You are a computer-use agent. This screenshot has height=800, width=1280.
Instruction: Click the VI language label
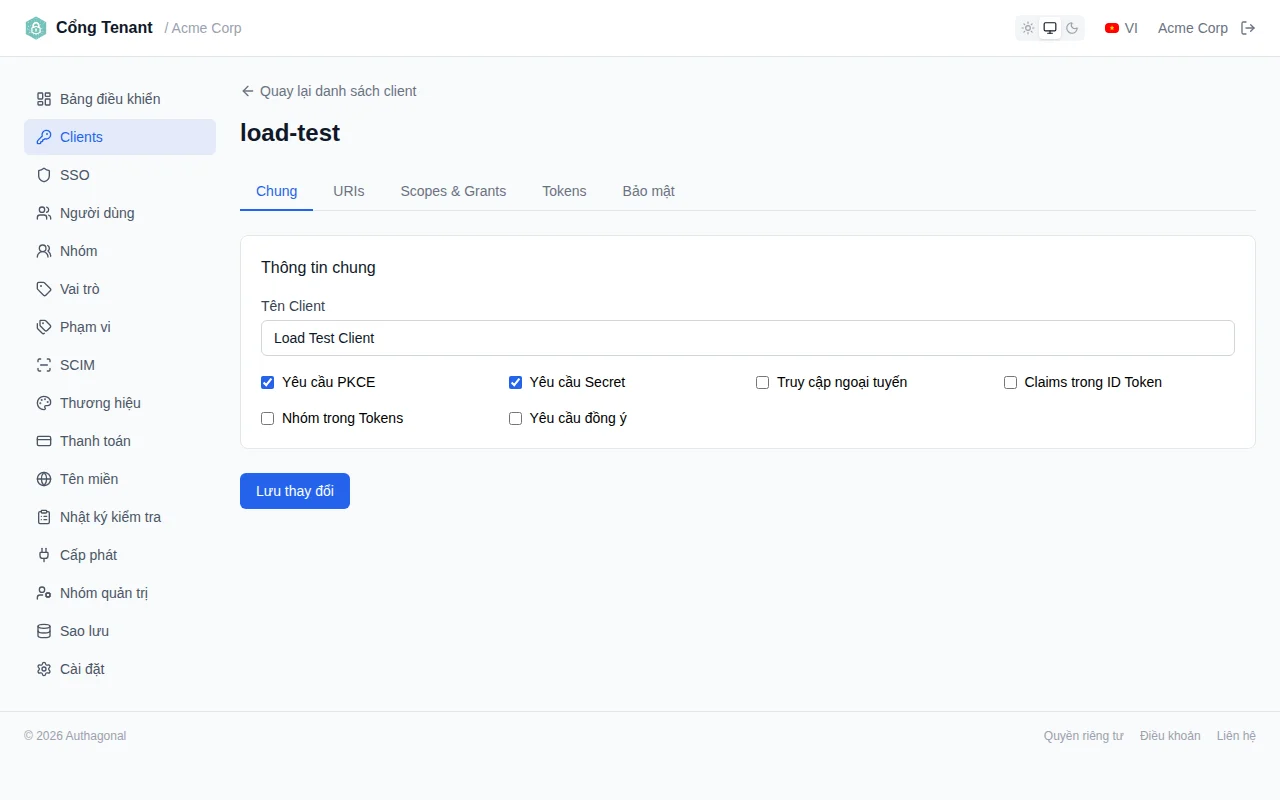tap(1131, 28)
